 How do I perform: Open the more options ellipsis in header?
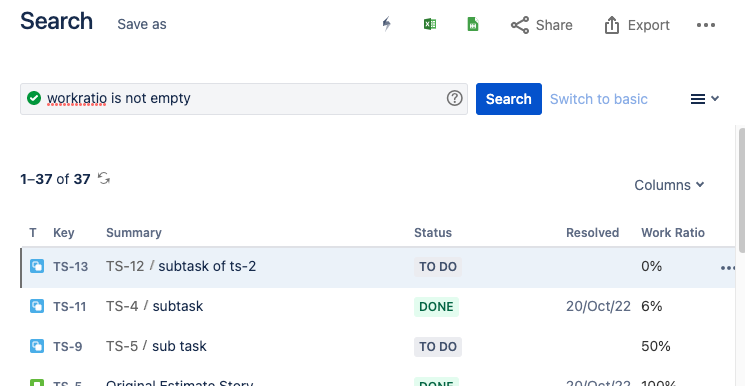pos(706,25)
